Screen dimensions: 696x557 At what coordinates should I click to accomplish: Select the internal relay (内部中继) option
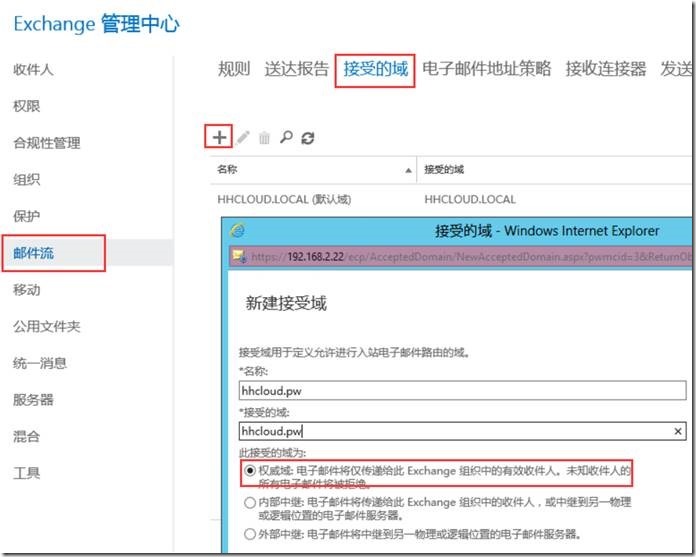coord(250,502)
